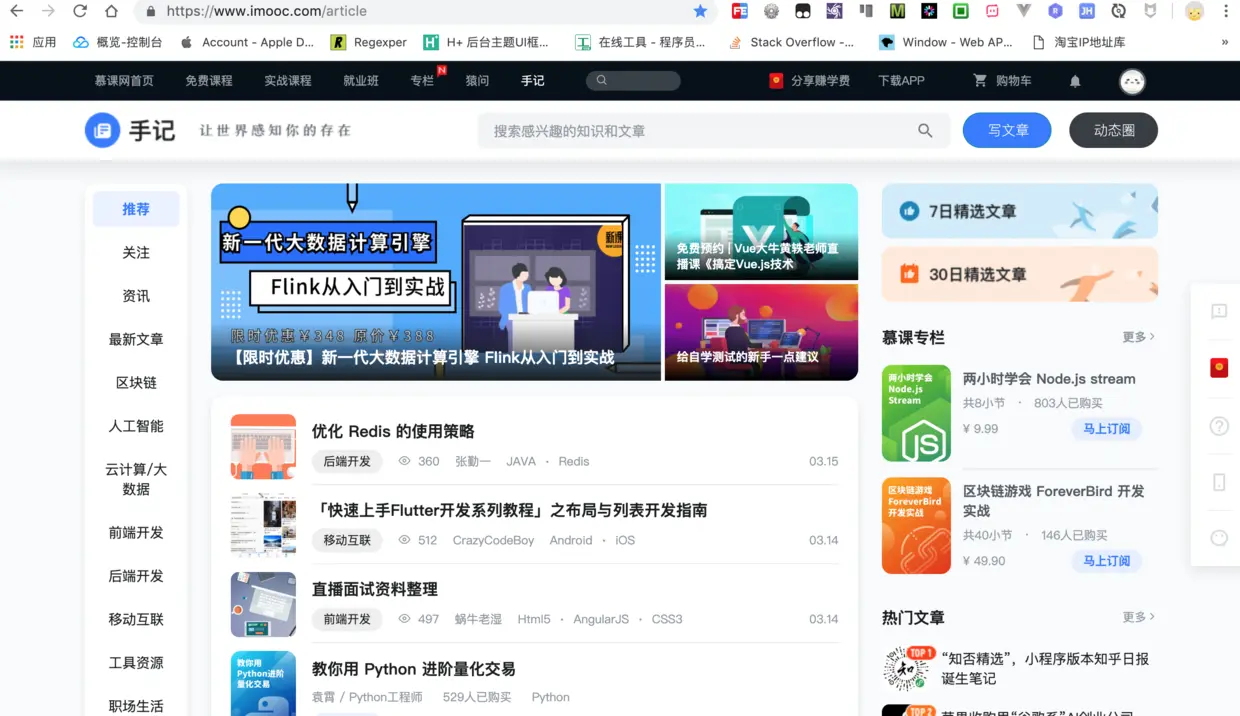Select 人工智能 sidebar category
The image size is (1240, 716).
coord(136,426)
